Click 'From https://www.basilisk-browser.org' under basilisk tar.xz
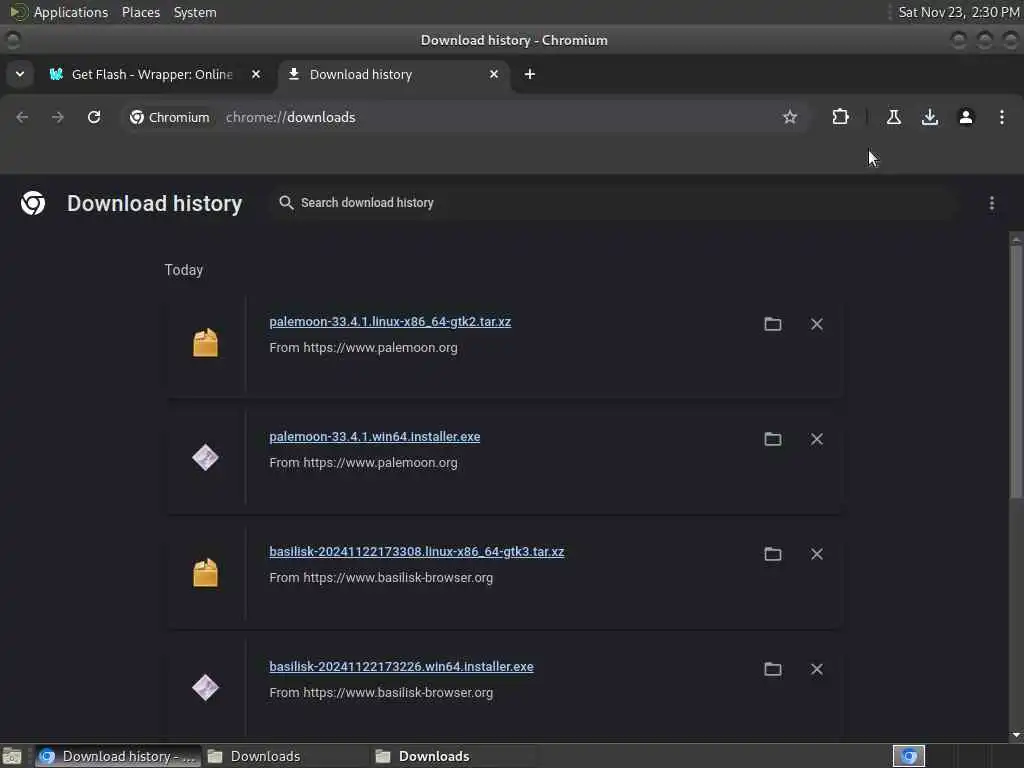This screenshot has width=1024, height=768. [381, 577]
